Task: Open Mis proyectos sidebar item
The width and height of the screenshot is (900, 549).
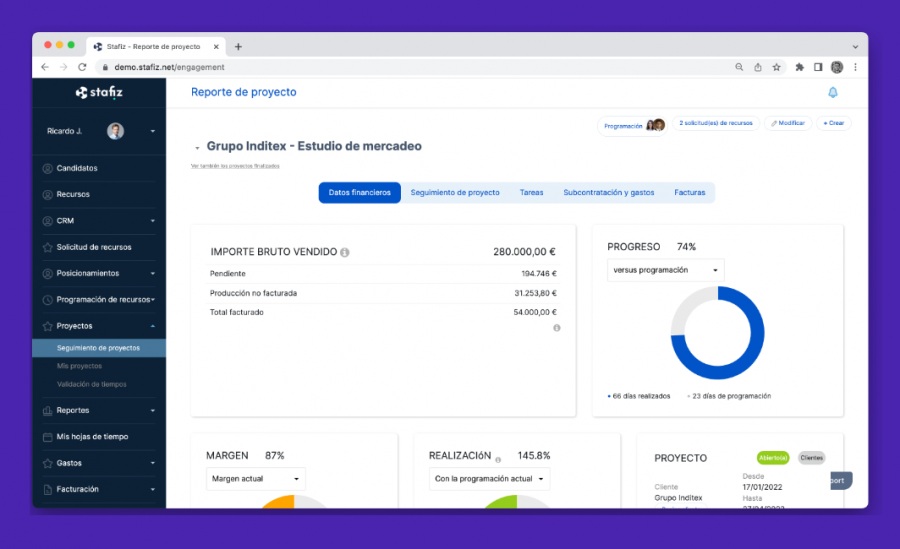Action: [x=79, y=366]
